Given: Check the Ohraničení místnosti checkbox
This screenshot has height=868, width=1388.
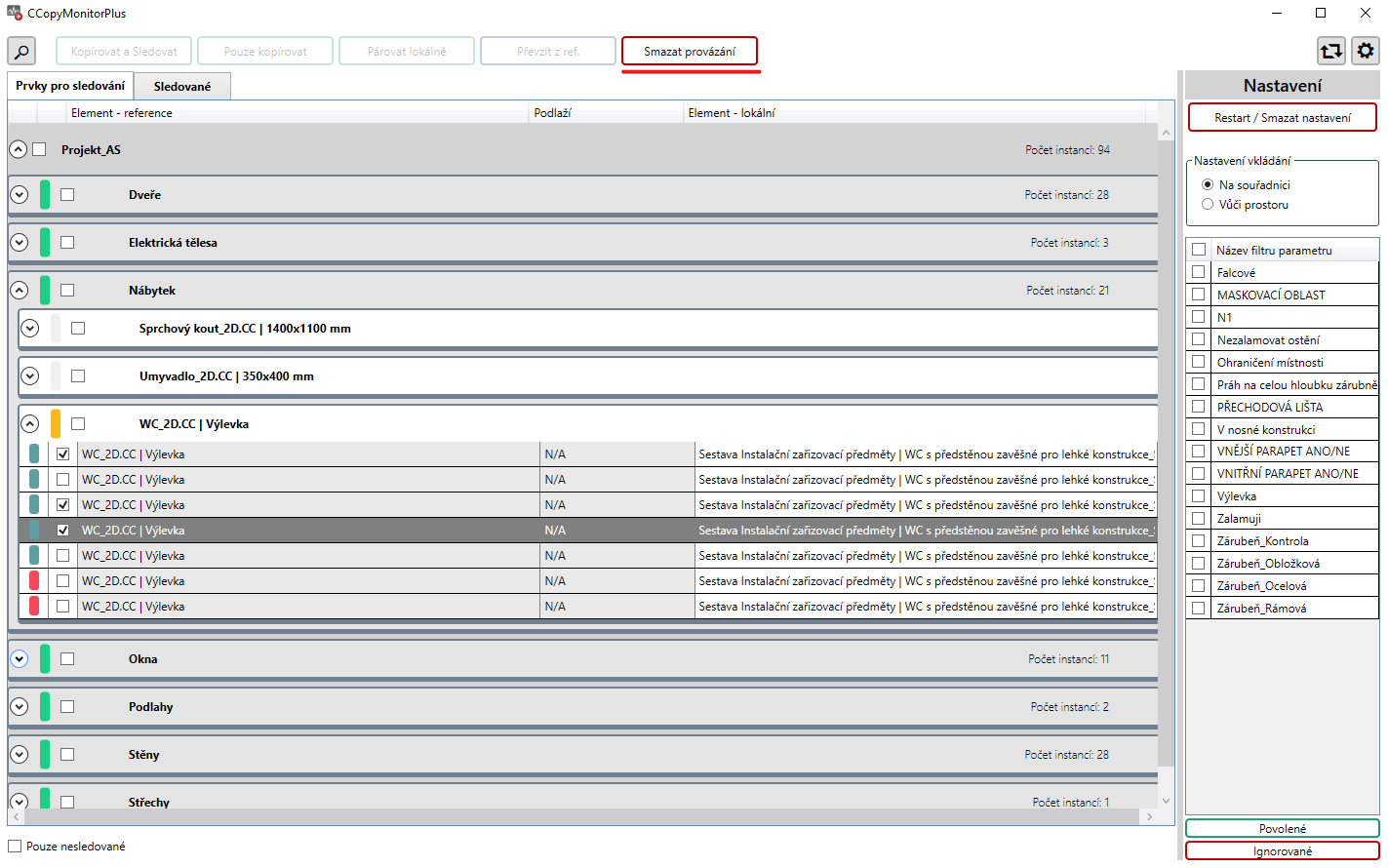Looking at the screenshot, I should tap(1199, 362).
